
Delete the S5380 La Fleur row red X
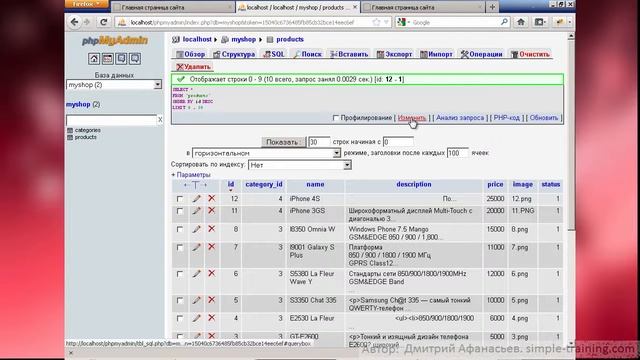[x=211, y=273]
